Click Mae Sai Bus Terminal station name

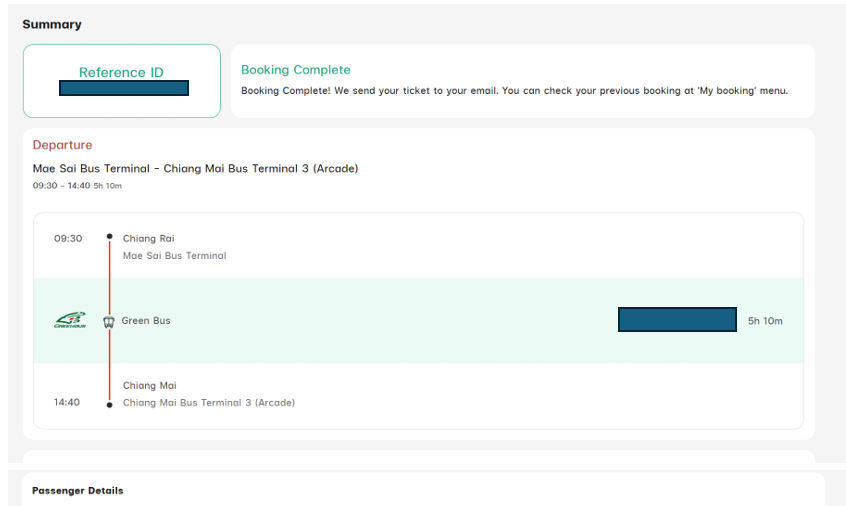[x=175, y=256]
